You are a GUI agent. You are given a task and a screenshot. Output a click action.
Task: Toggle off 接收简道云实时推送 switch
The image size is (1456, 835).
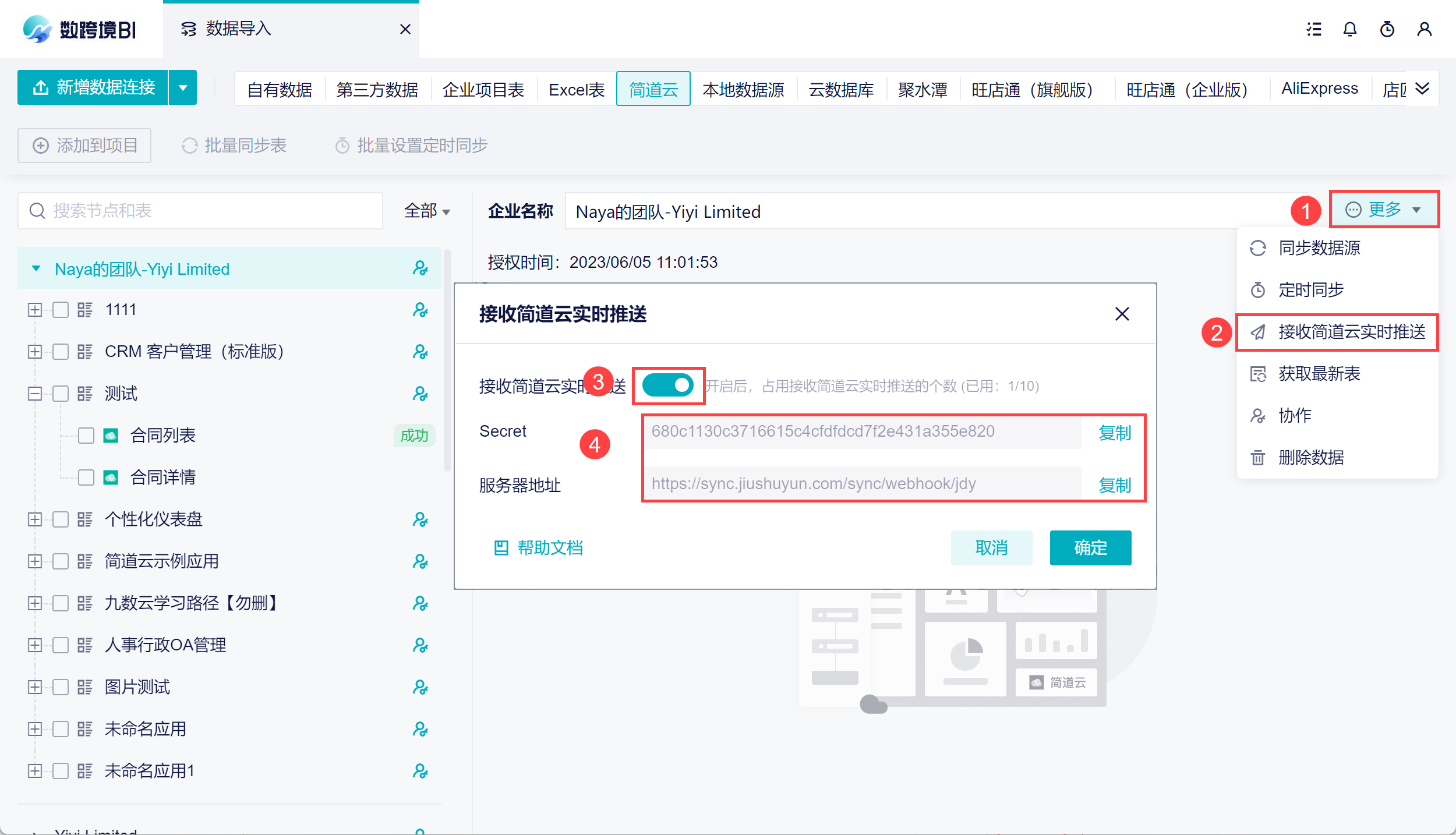pyautogui.click(x=668, y=385)
